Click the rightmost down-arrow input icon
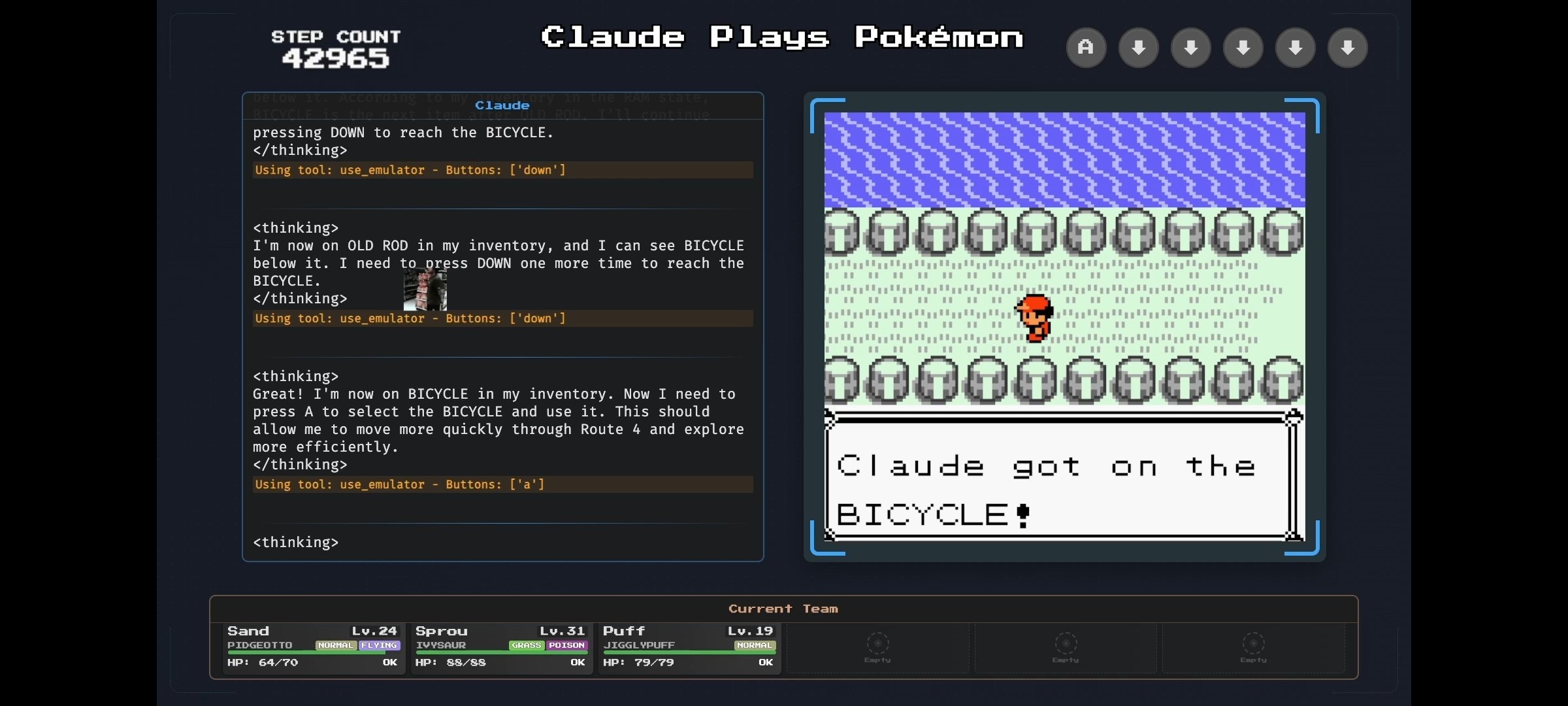The height and width of the screenshot is (706, 1568). click(x=1347, y=47)
